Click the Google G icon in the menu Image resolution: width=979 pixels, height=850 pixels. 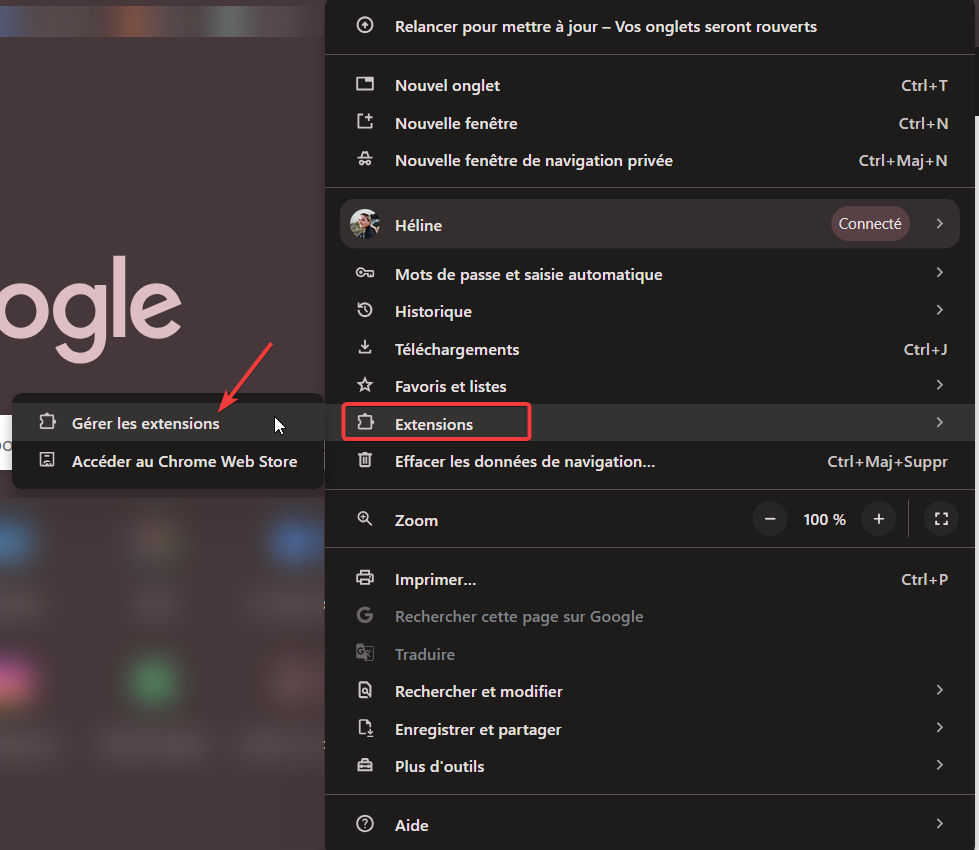[365, 615]
